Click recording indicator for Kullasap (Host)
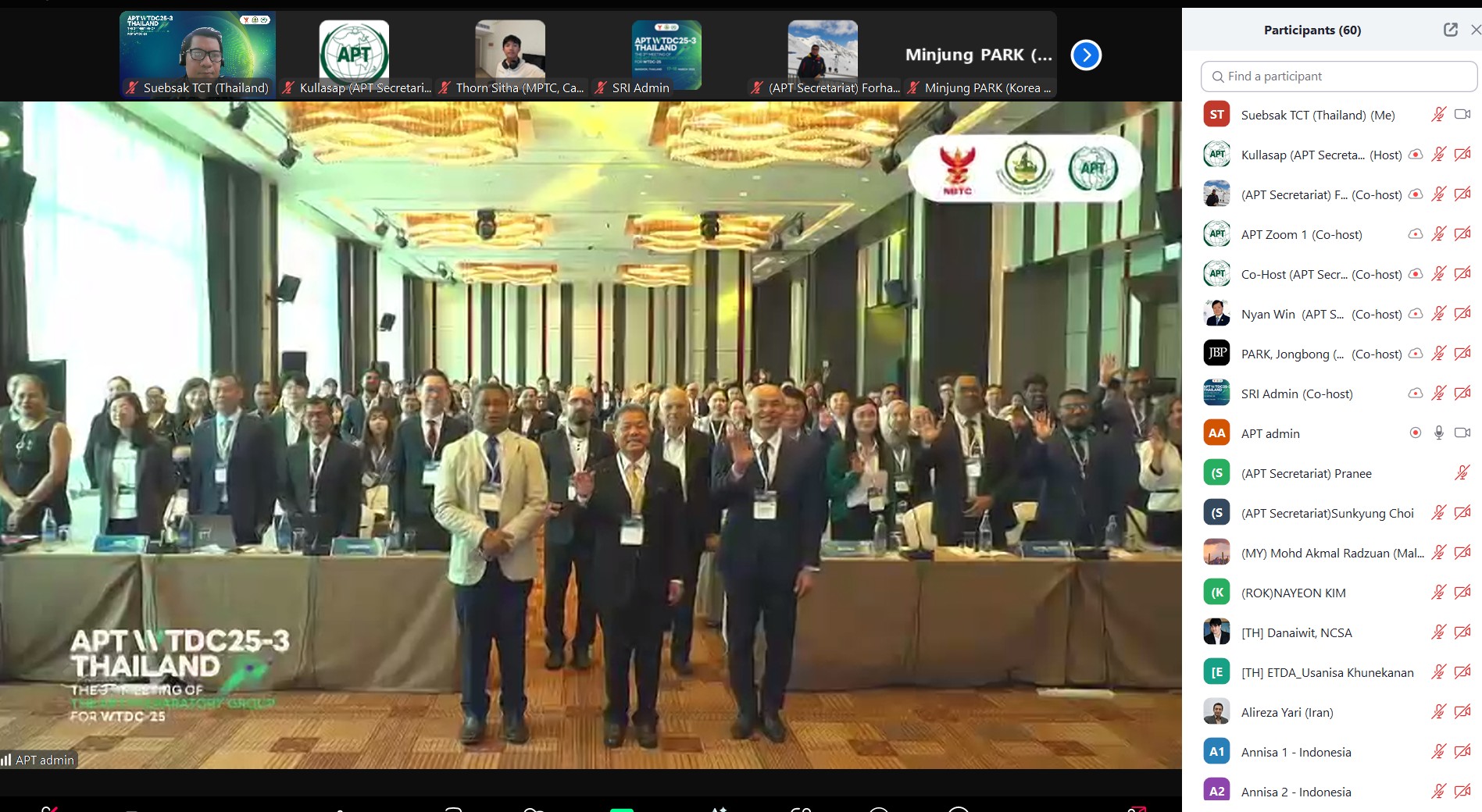This screenshot has height=812, width=1482. click(x=1415, y=155)
